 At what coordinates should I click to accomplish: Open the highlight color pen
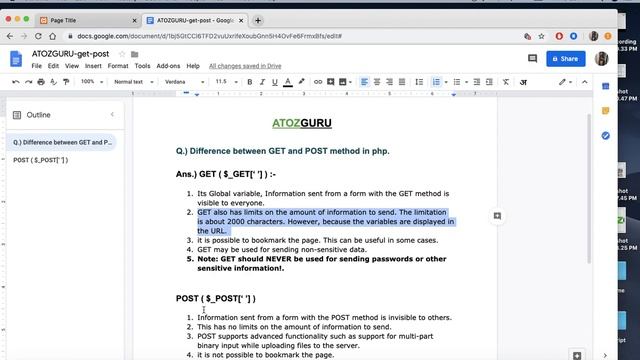301,82
